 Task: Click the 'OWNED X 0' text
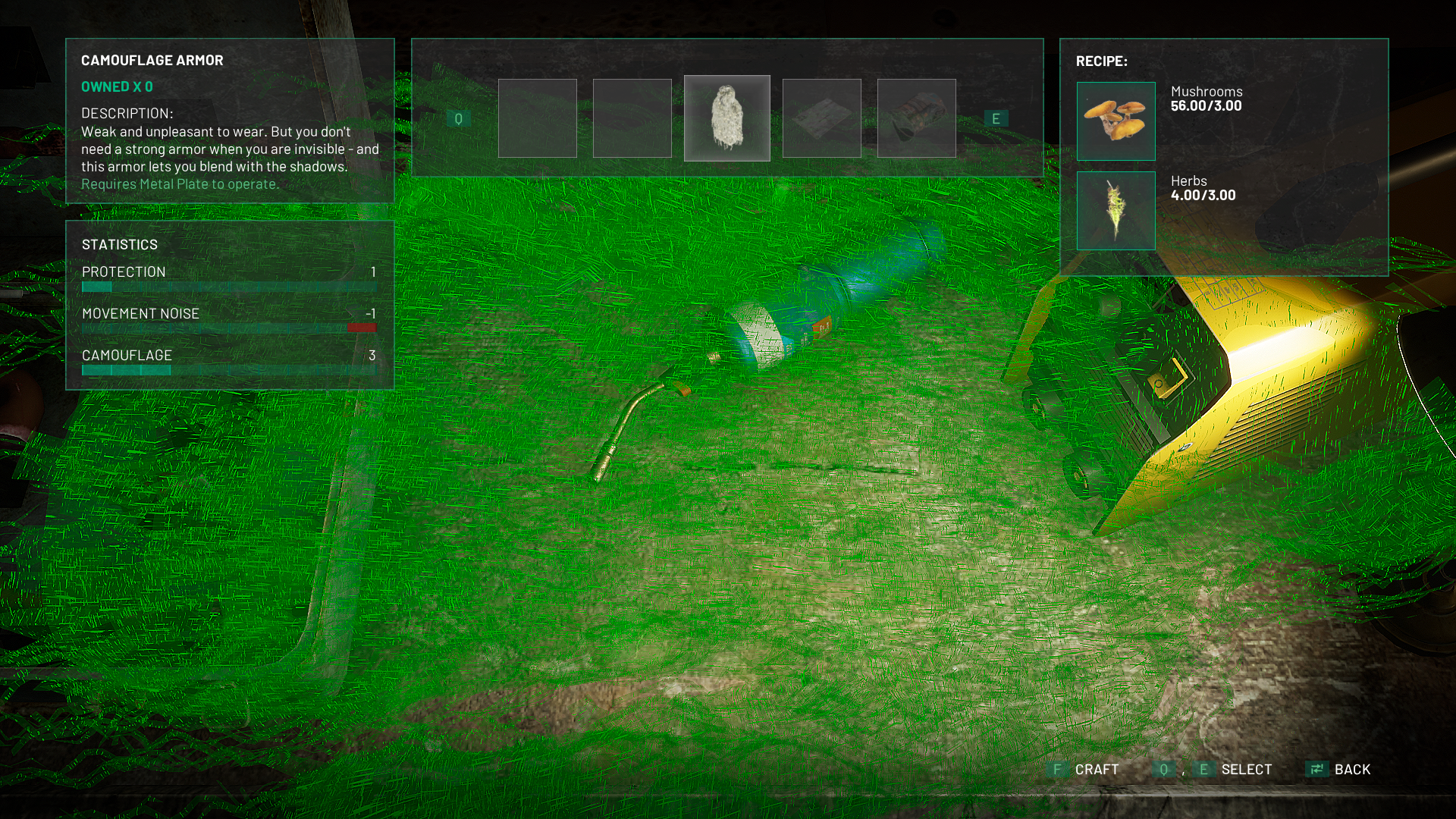click(117, 86)
